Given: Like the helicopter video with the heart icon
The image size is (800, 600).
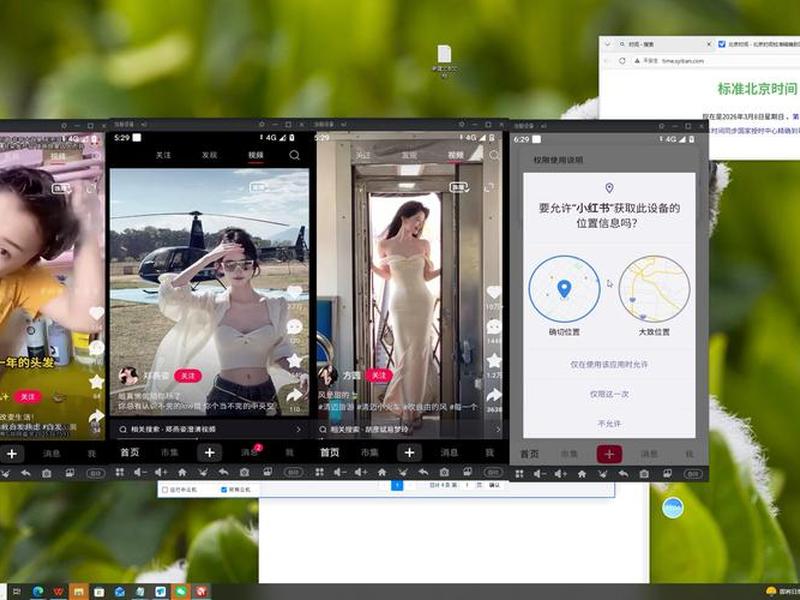Looking at the screenshot, I should click(x=294, y=293).
